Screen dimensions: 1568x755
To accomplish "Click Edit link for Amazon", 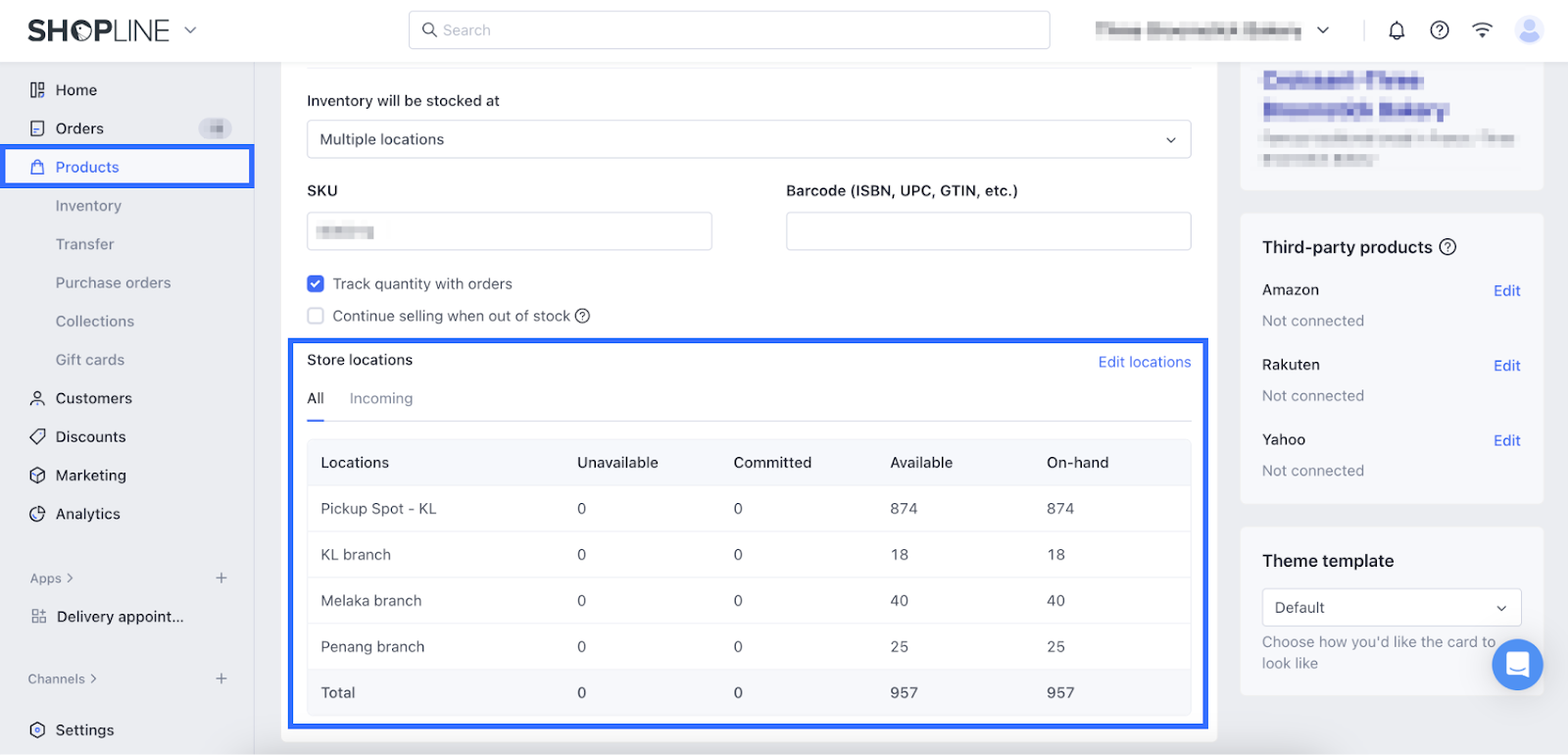I will [x=1506, y=291].
